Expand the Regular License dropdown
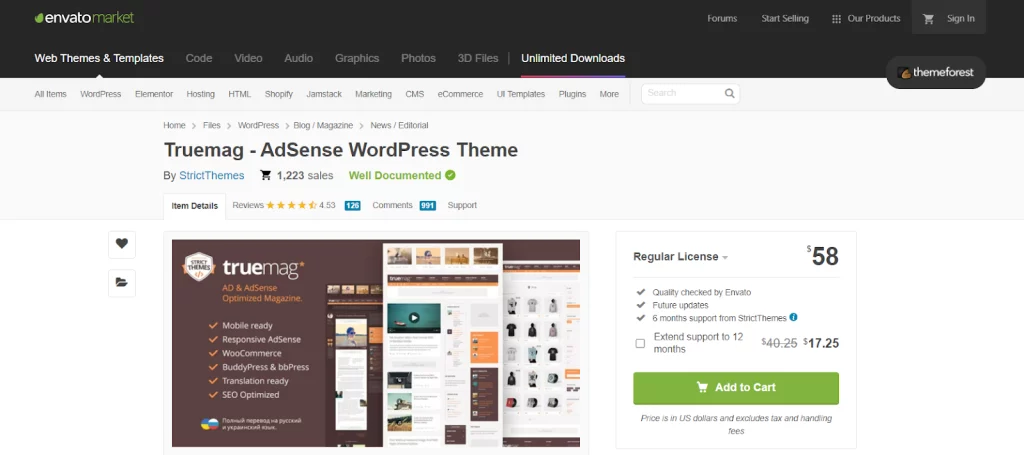 tap(680, 257)
